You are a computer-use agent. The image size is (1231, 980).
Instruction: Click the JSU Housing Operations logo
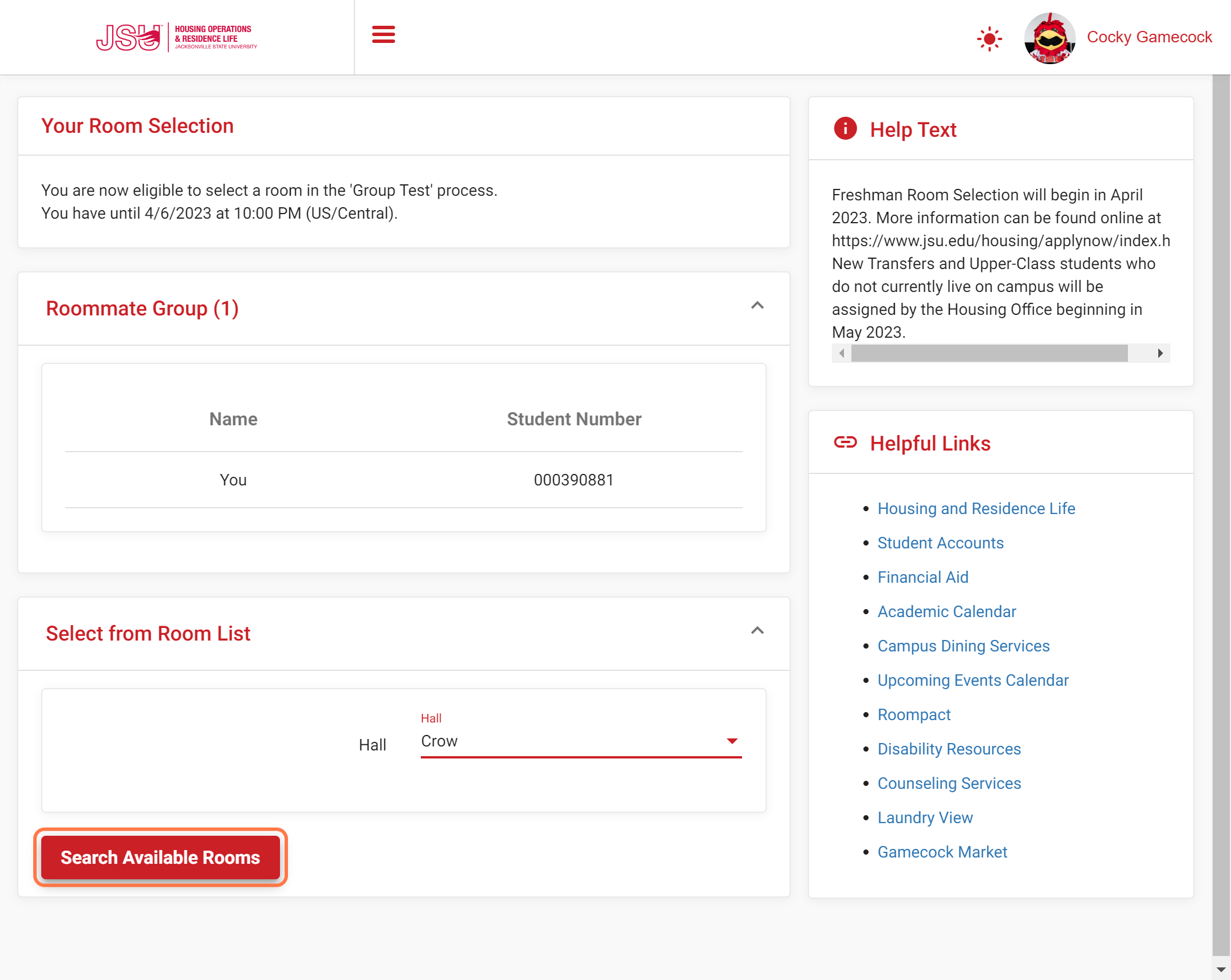click(177, 38)
